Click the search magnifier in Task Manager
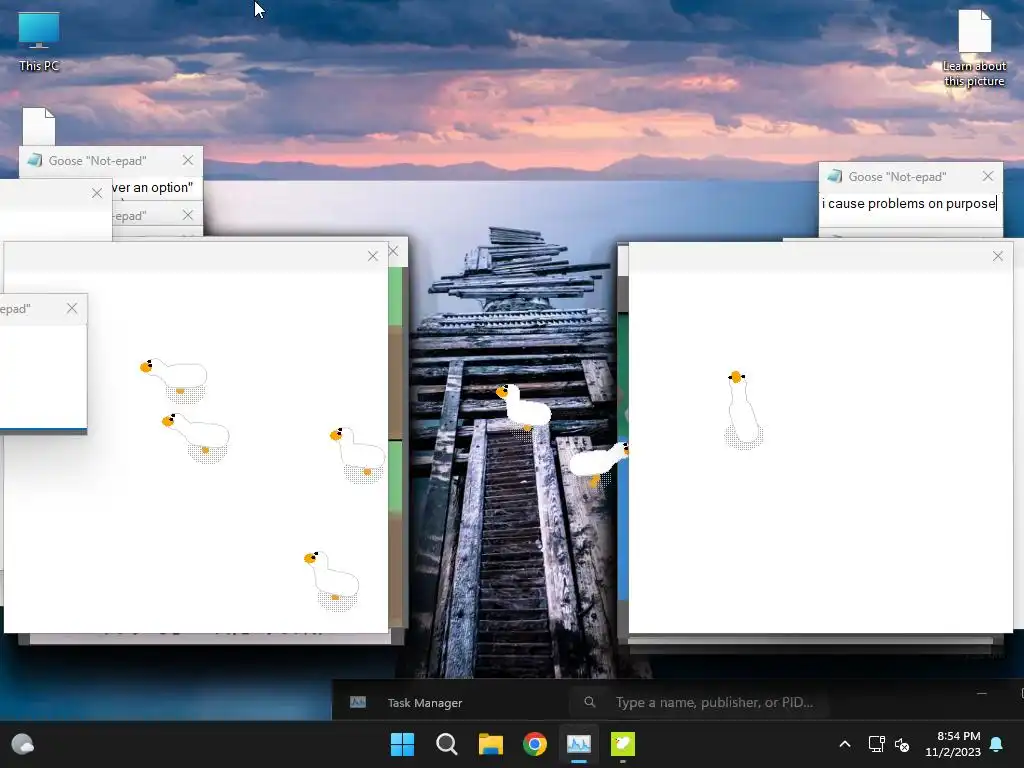This screenshot has width=1024, height=768. [590, 702]
